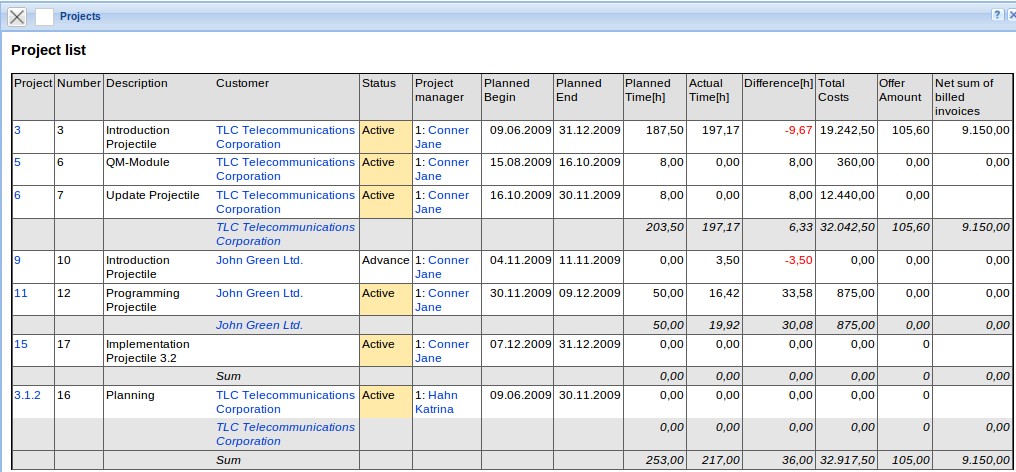The width and height of the screenshot is (1016, 472).
Task: Open help with the question mark icon
Action: [x=997, y=15]
